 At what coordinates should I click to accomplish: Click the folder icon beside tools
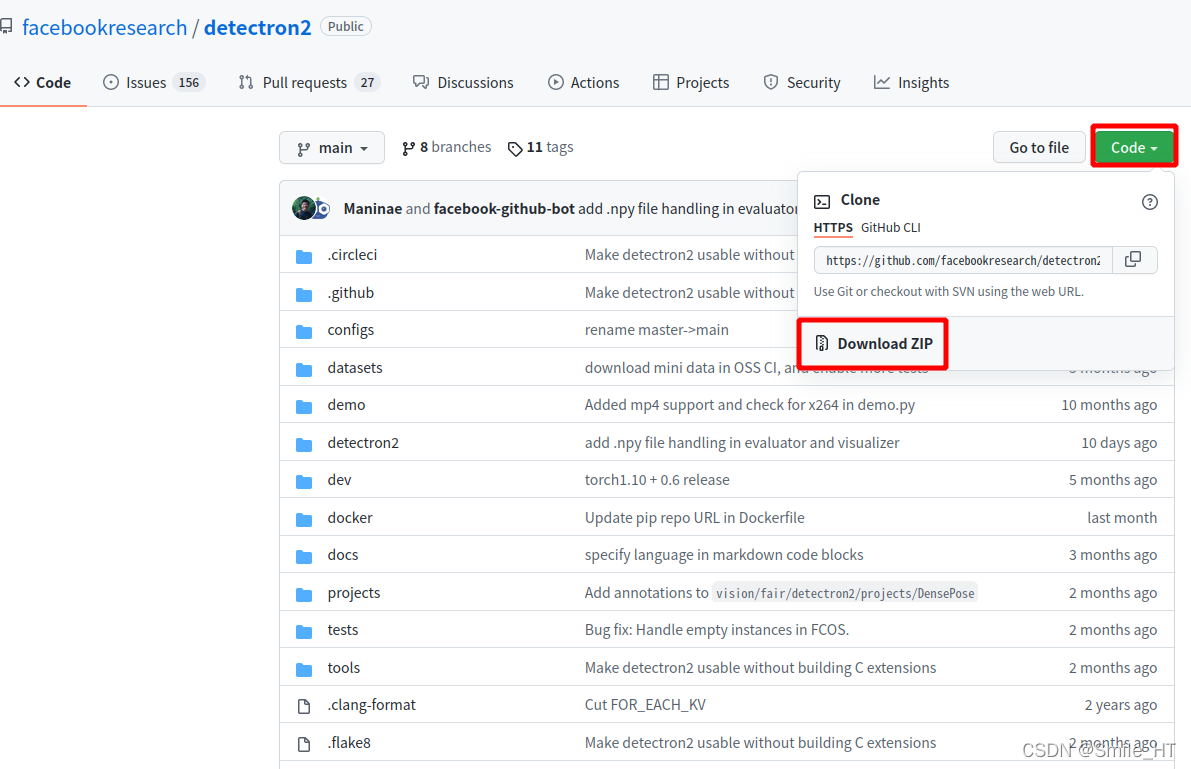pyautogui.click(x=304, y=669)
